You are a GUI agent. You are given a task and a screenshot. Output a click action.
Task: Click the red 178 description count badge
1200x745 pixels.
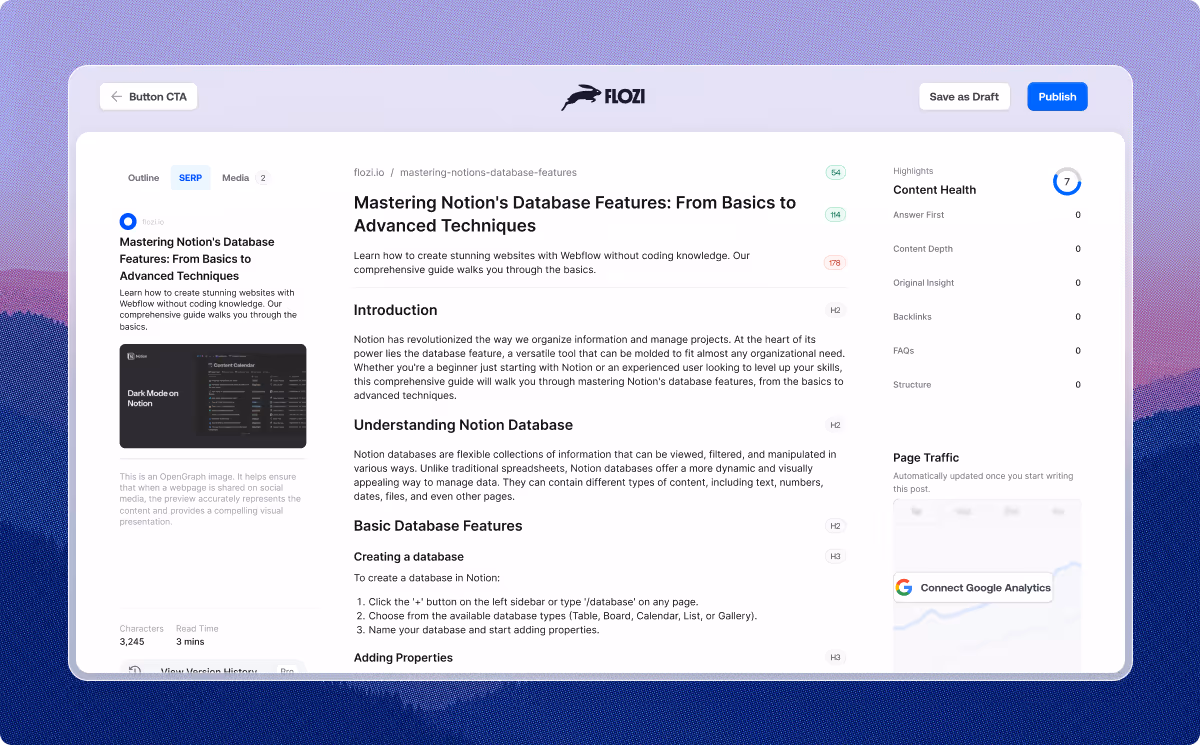pyautogui.click(x=835, y=263)
